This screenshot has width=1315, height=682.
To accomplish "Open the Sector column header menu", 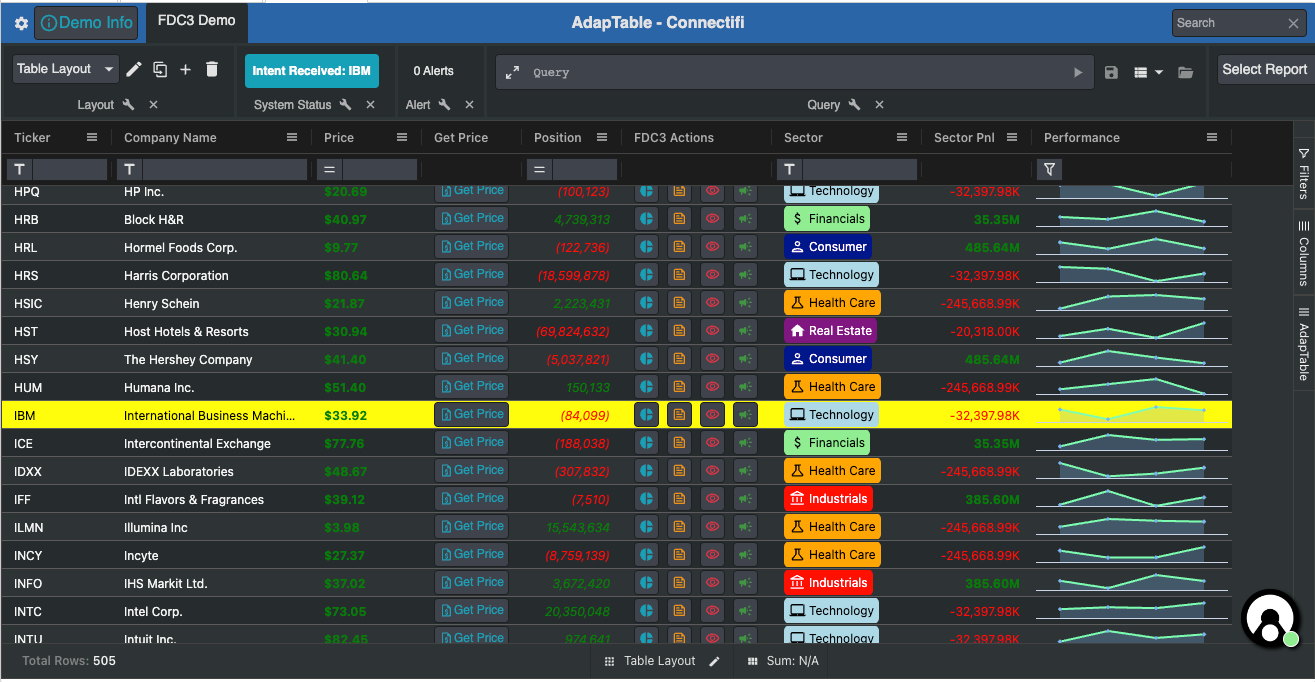I will click(902, 138).
